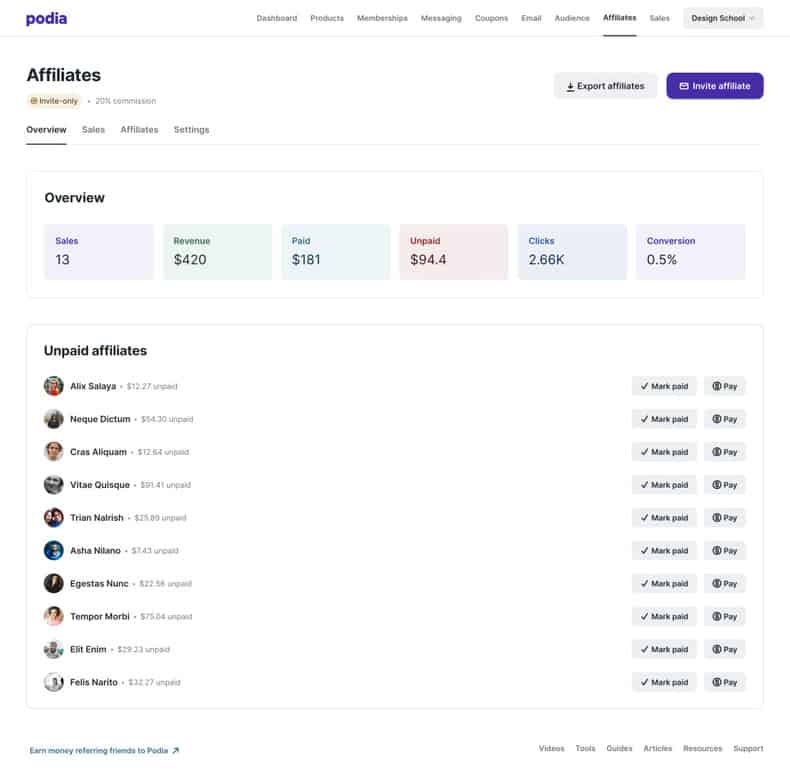Open Trian Nalrish's avatar
Screen dimensions: 790x784
[53, 517]
